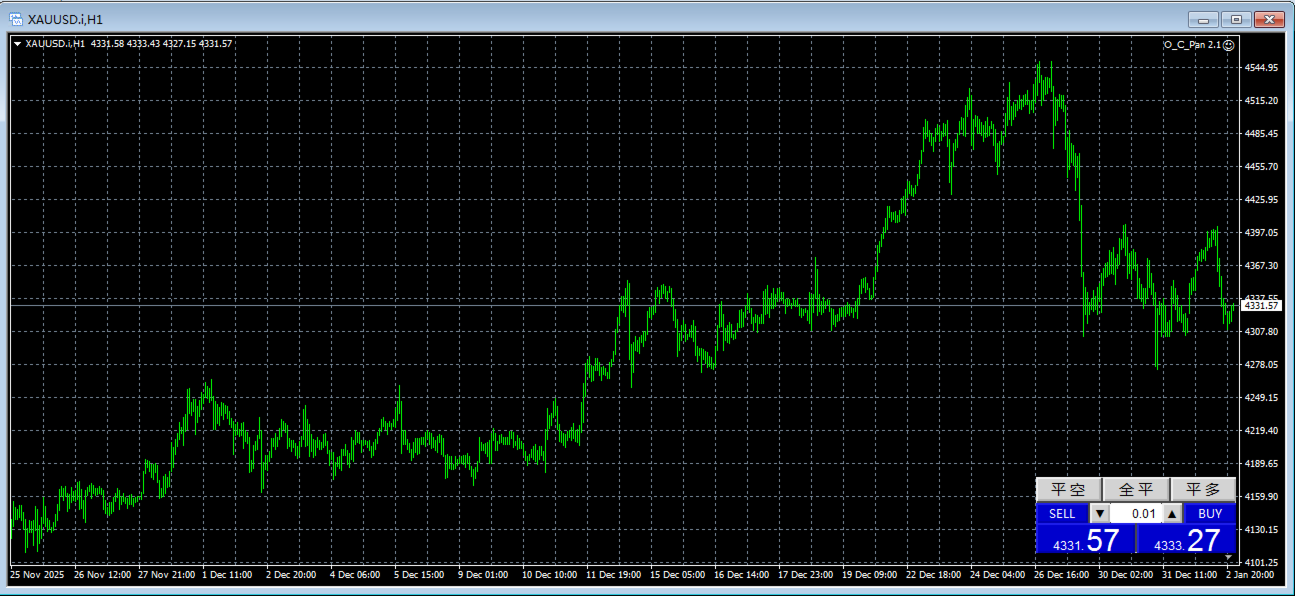The height and width of the screenshot is (596, 1295).
Task: Minimize the XAUUSD.i,H1 chart window
Action: [1203, 19]
